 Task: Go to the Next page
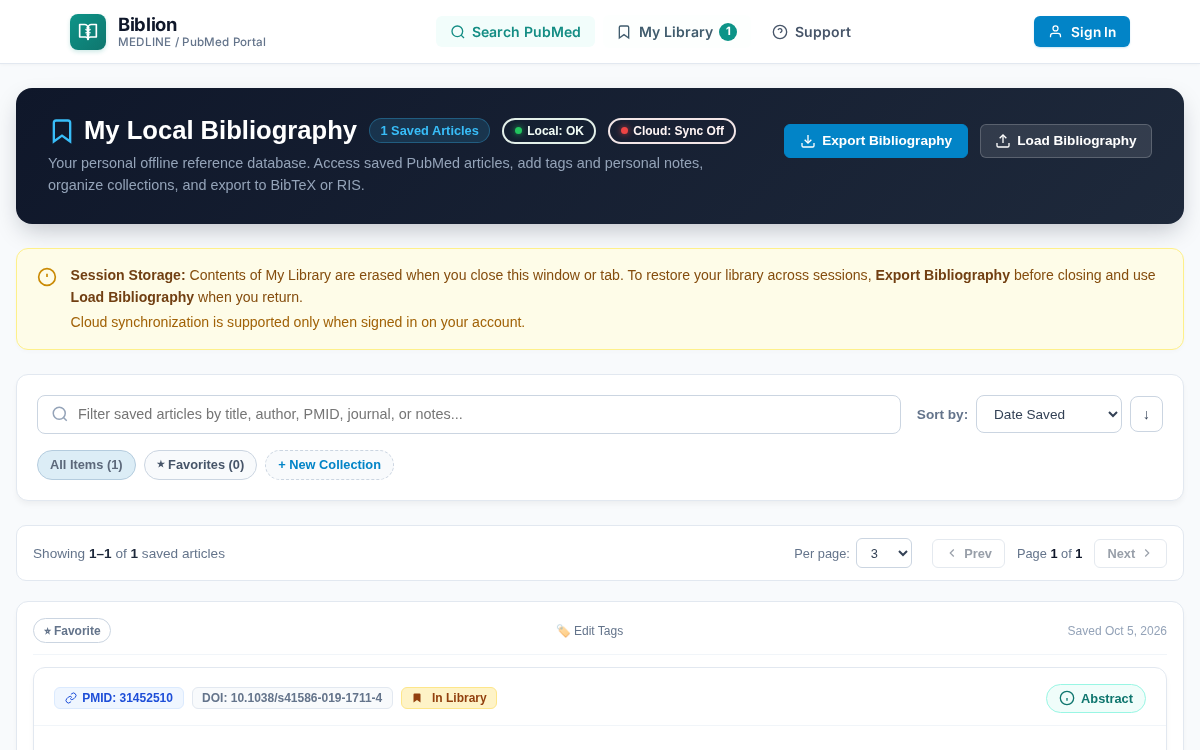[1130, 553]
